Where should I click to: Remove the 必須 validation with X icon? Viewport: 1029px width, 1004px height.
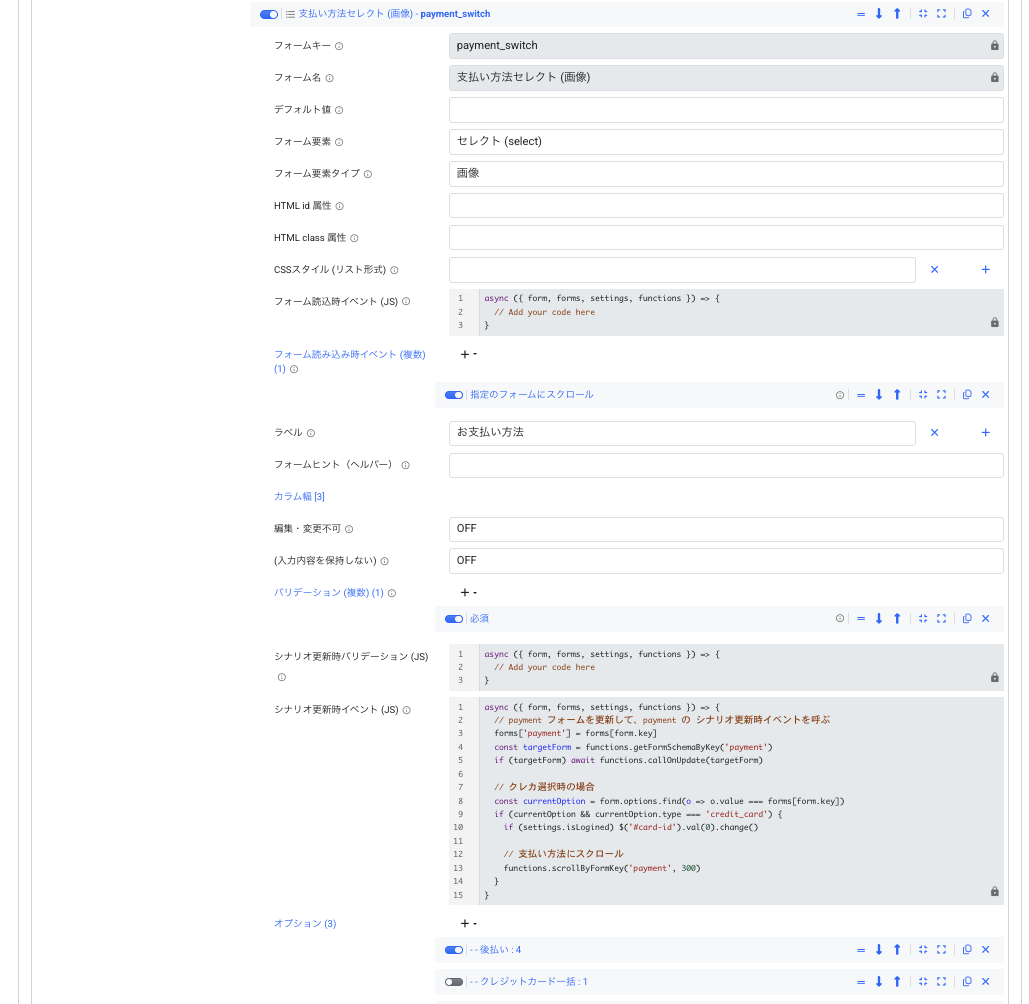(985, 619)
